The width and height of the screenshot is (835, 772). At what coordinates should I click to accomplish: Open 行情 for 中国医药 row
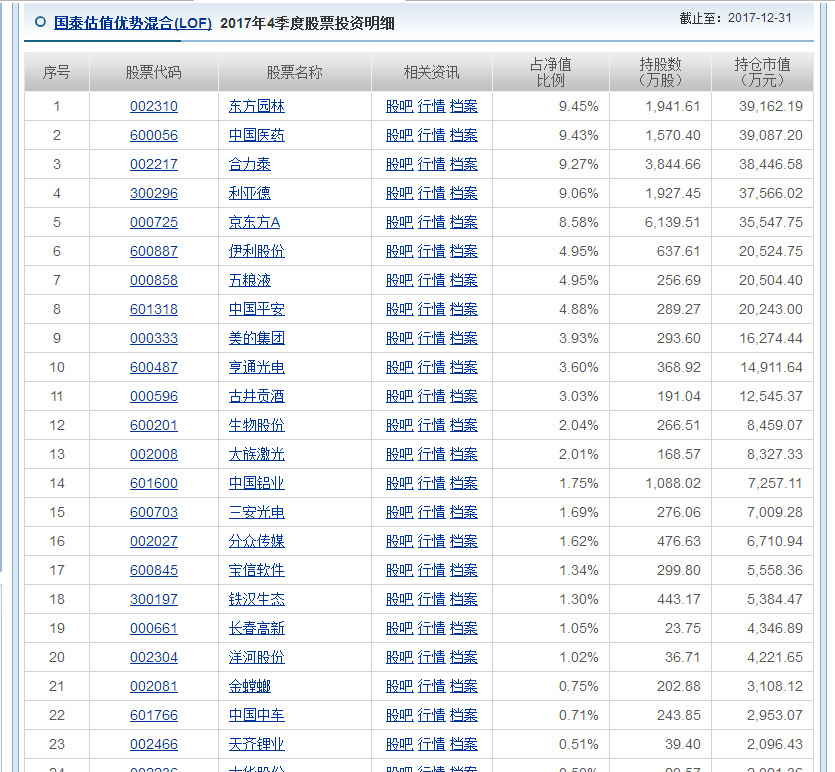431,135
